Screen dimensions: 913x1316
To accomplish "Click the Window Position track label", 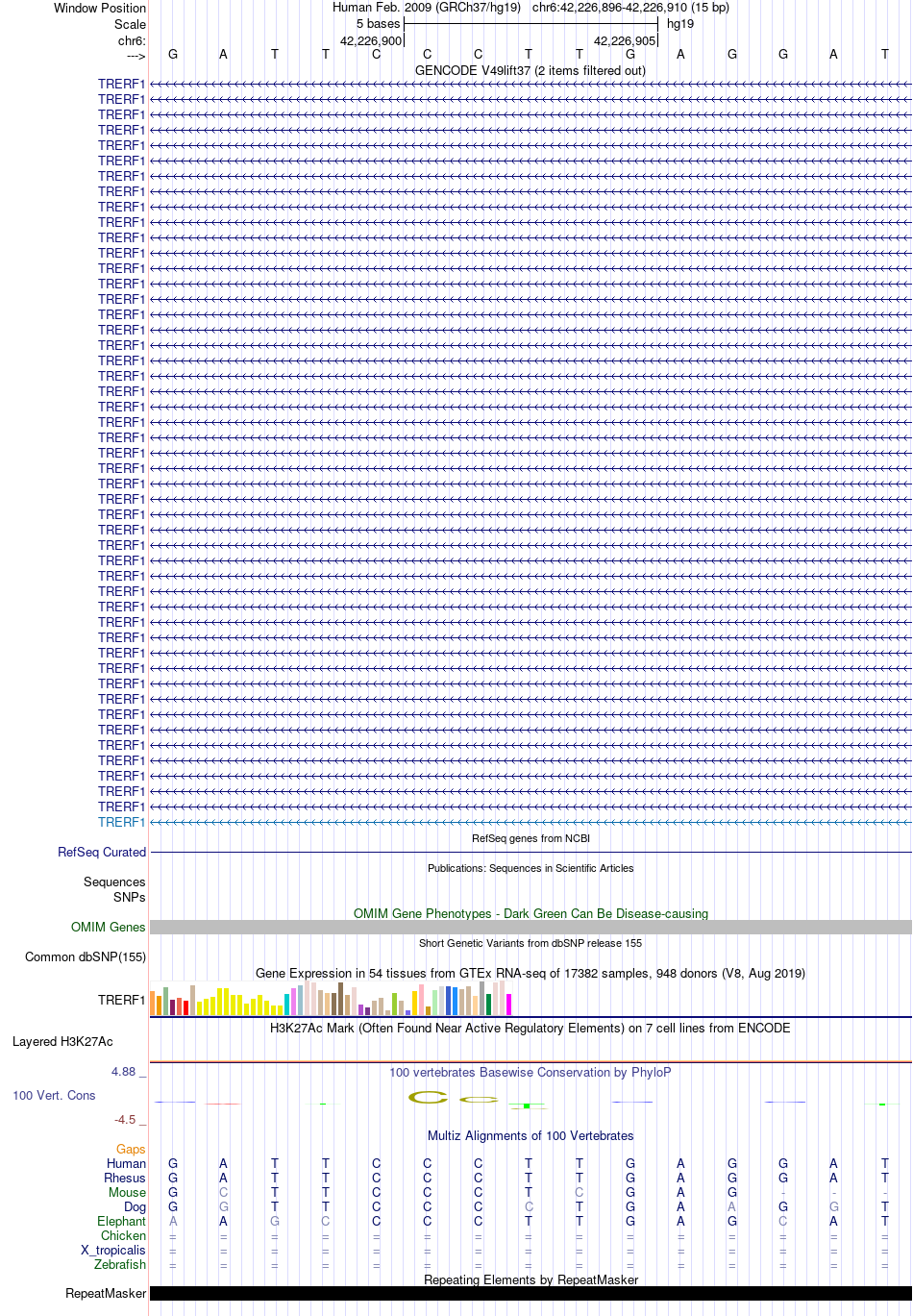I will coord(100,8).
